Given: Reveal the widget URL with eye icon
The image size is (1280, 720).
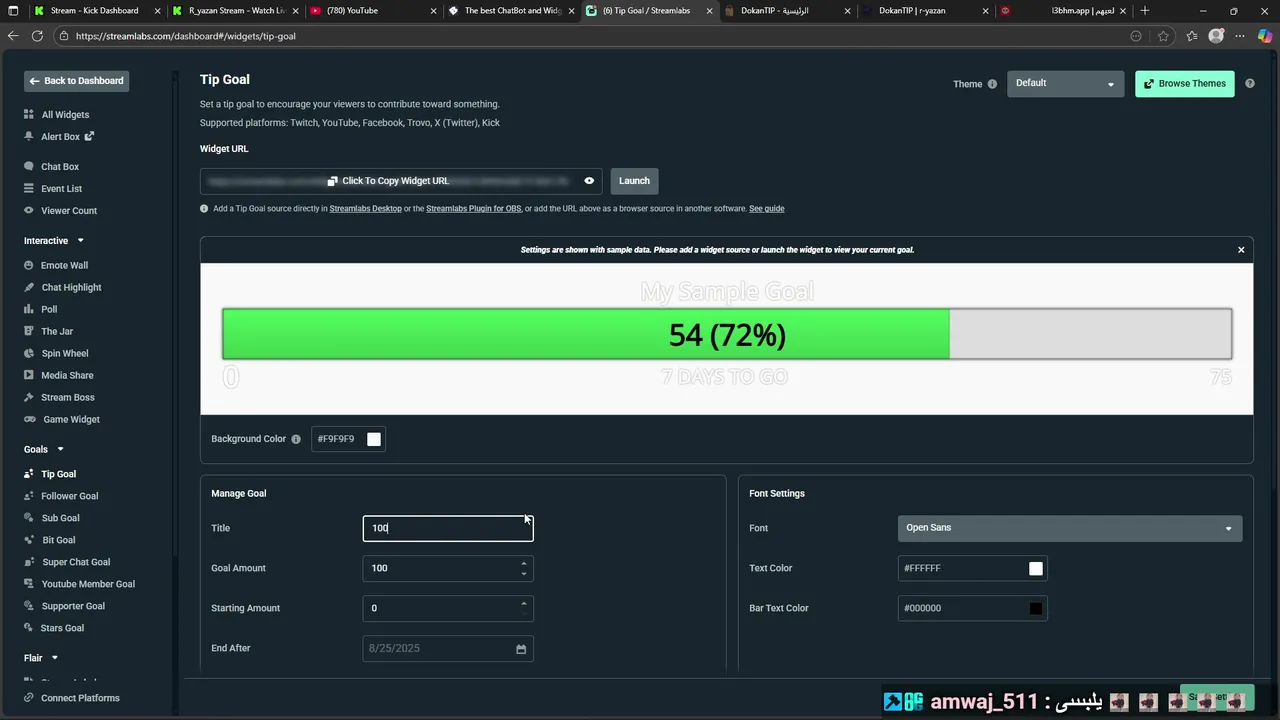Looking at the screenshot, I should pos(589,181).
